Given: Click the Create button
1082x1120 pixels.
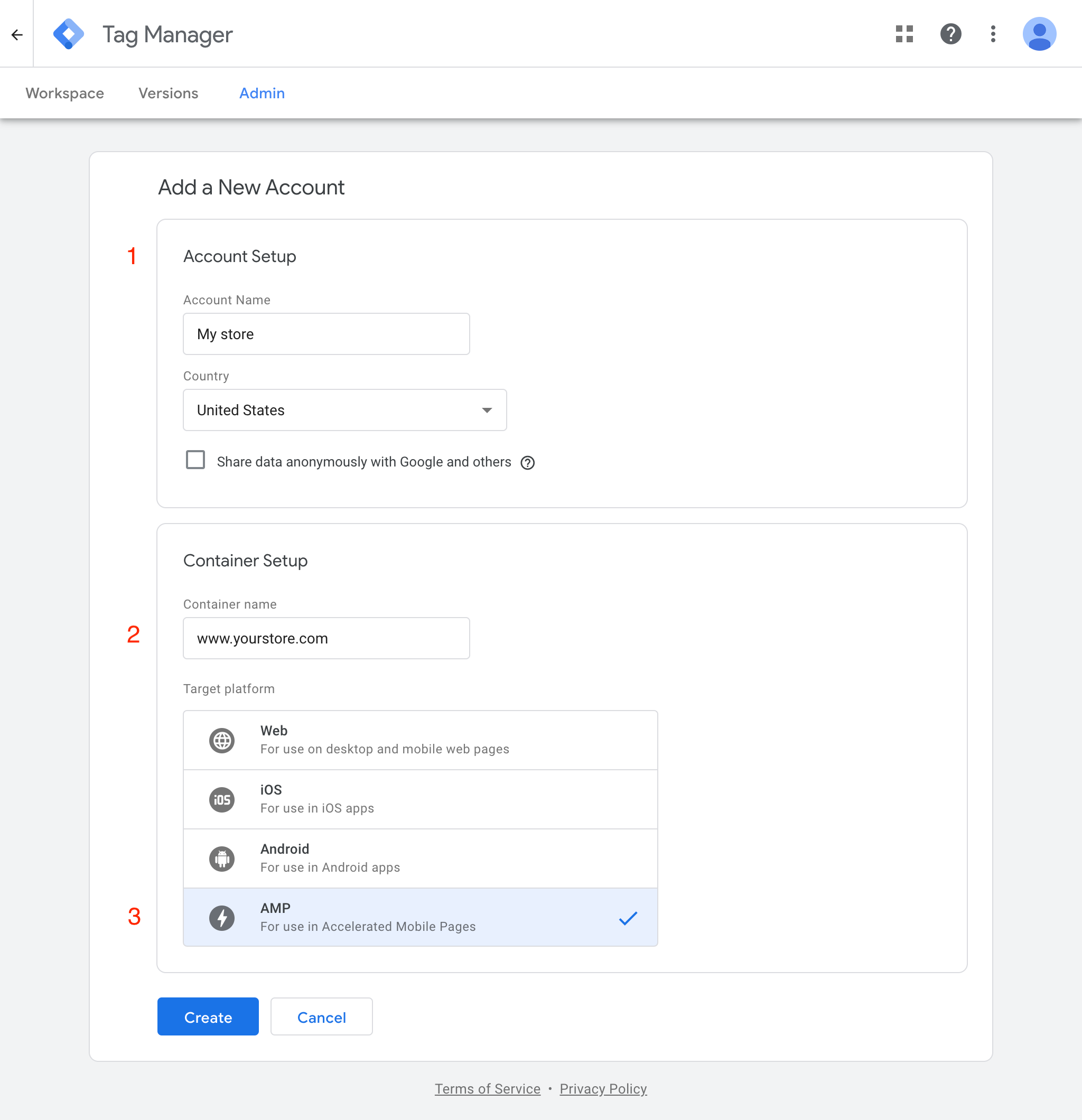Looking at the screenshot, I should tap(208, 1016).
